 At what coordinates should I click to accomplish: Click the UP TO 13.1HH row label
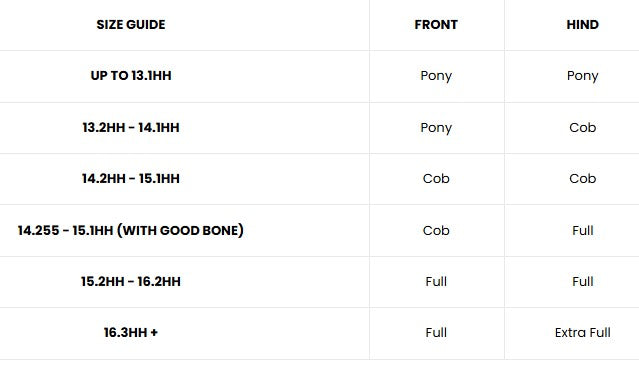(x=131, y=75)
